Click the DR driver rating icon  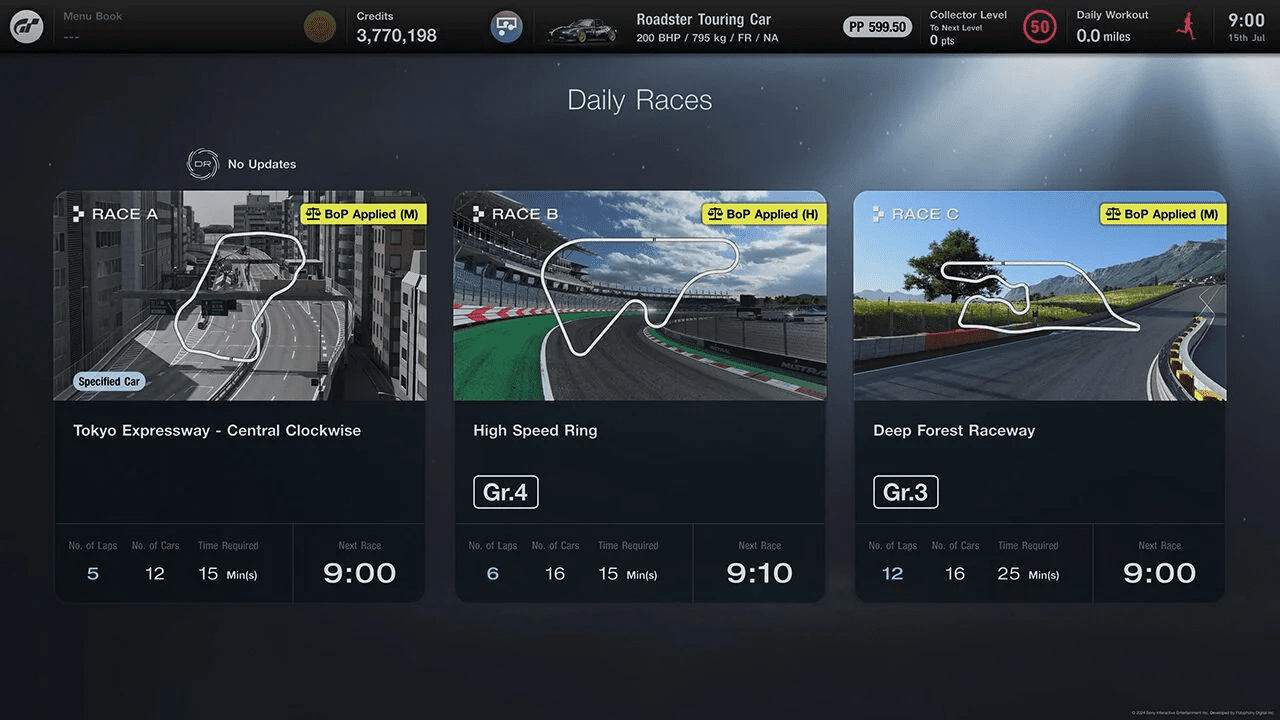203,164
